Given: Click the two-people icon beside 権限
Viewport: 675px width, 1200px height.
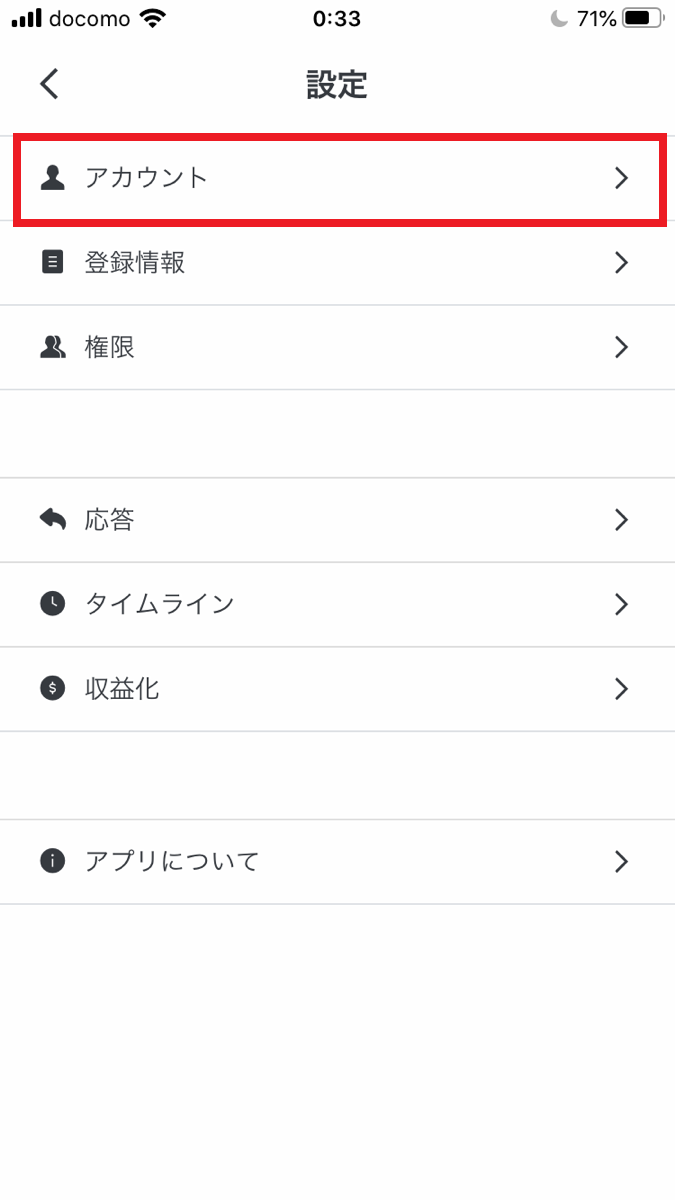Looking at the screenshot, I should click(x=52, y=347).
